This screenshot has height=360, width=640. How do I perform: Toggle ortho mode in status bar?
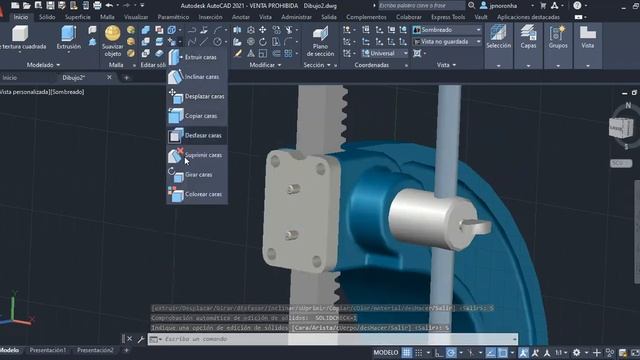(439, 353)
